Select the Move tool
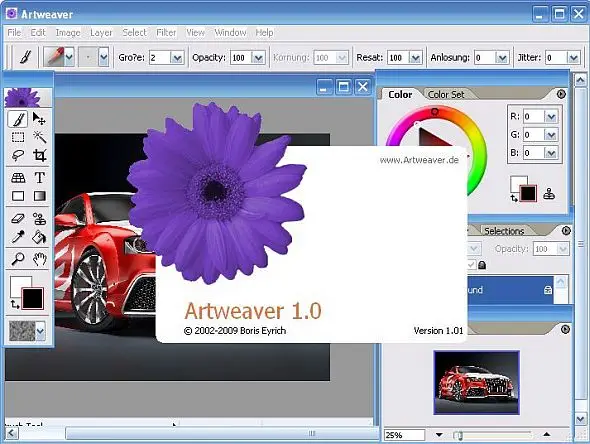Viewport: 590px width, 444px height. (x=39, y=119)
